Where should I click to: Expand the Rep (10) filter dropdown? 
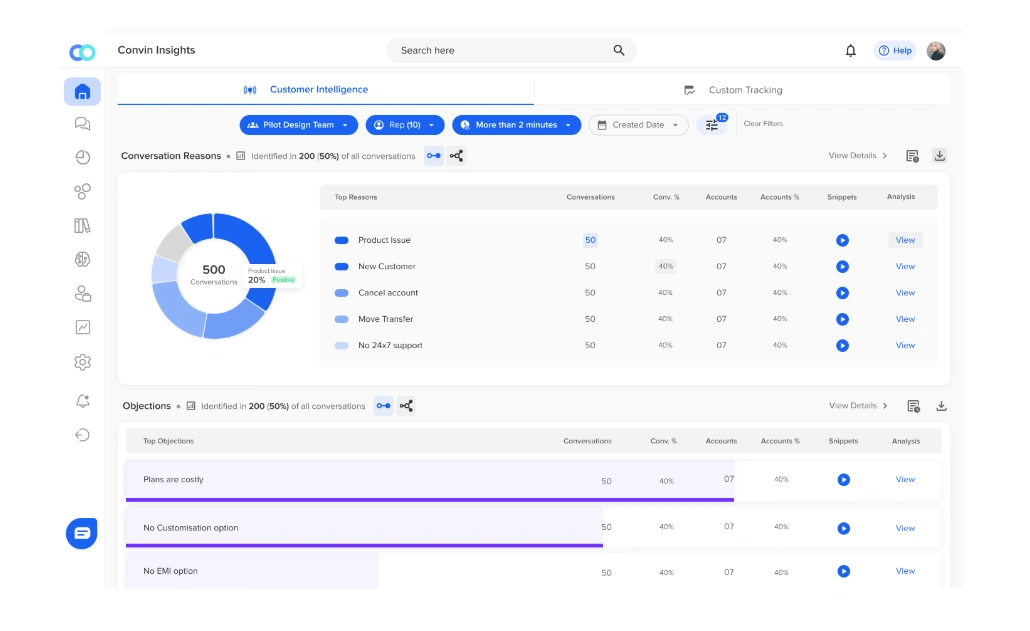click(404, 124)
